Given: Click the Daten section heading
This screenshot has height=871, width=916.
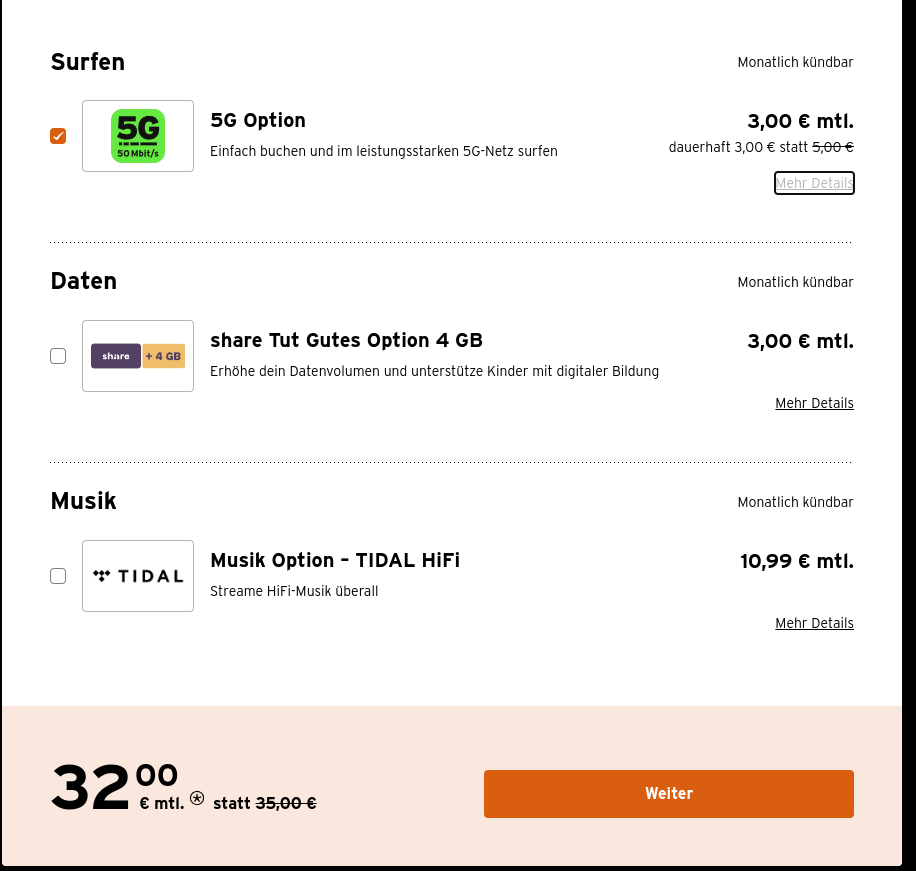Looking at the screenshot, I should (84, 281).
